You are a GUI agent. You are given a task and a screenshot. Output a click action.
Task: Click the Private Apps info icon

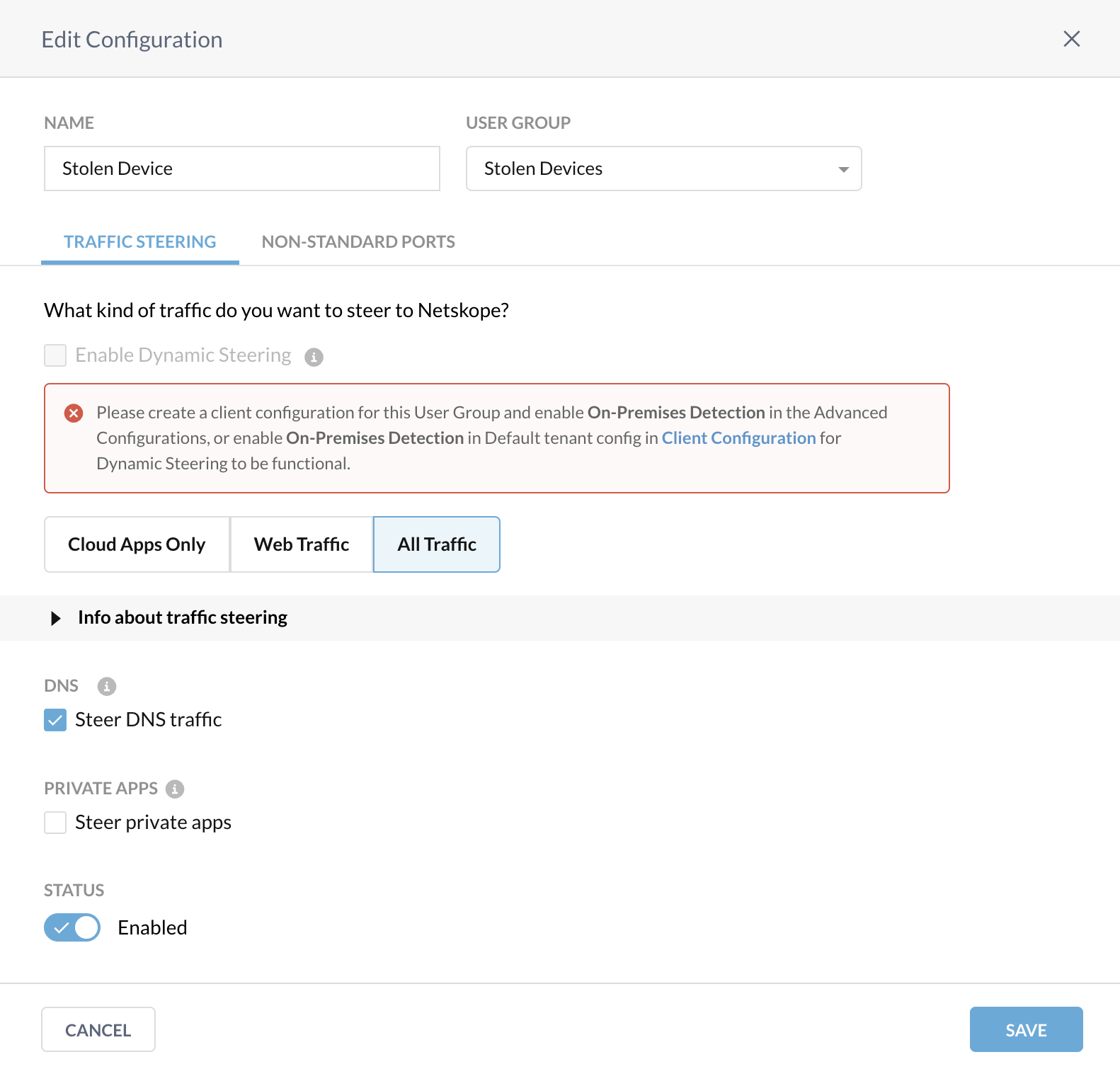click(175, 789)
